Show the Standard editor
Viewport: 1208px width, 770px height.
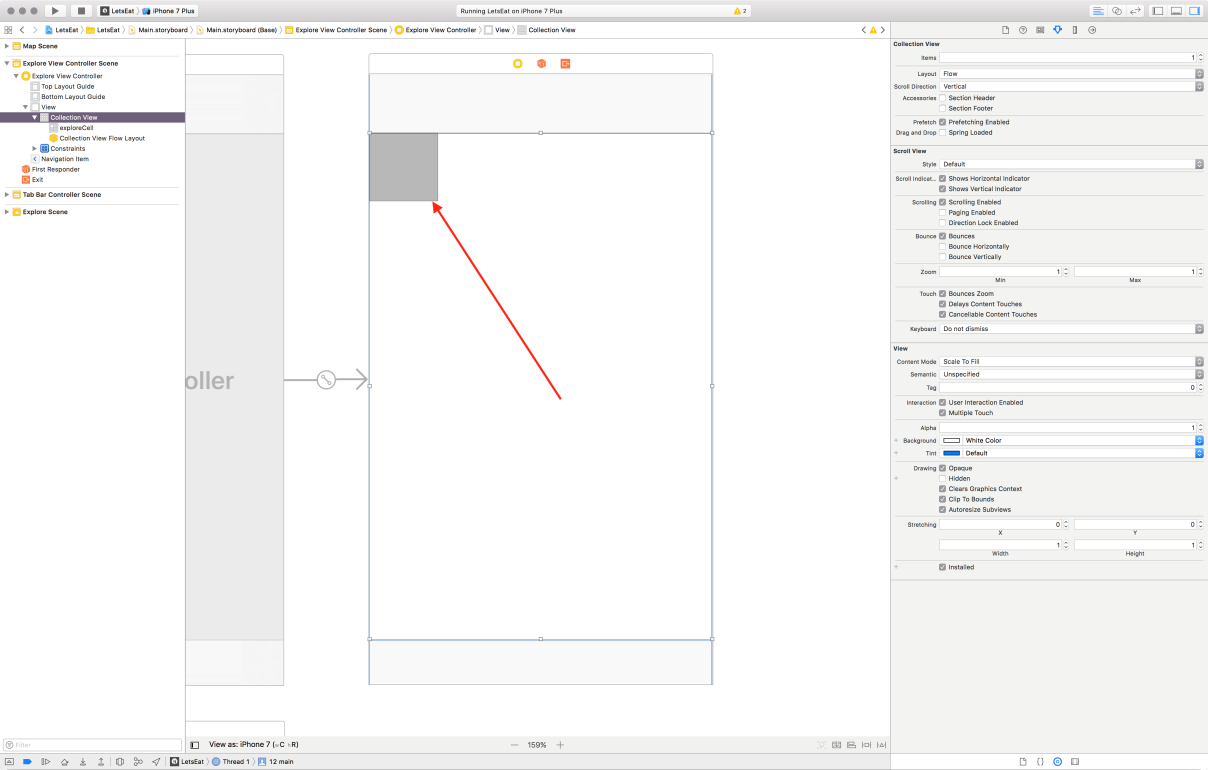pyautogui.click(x=1098, y=10)
